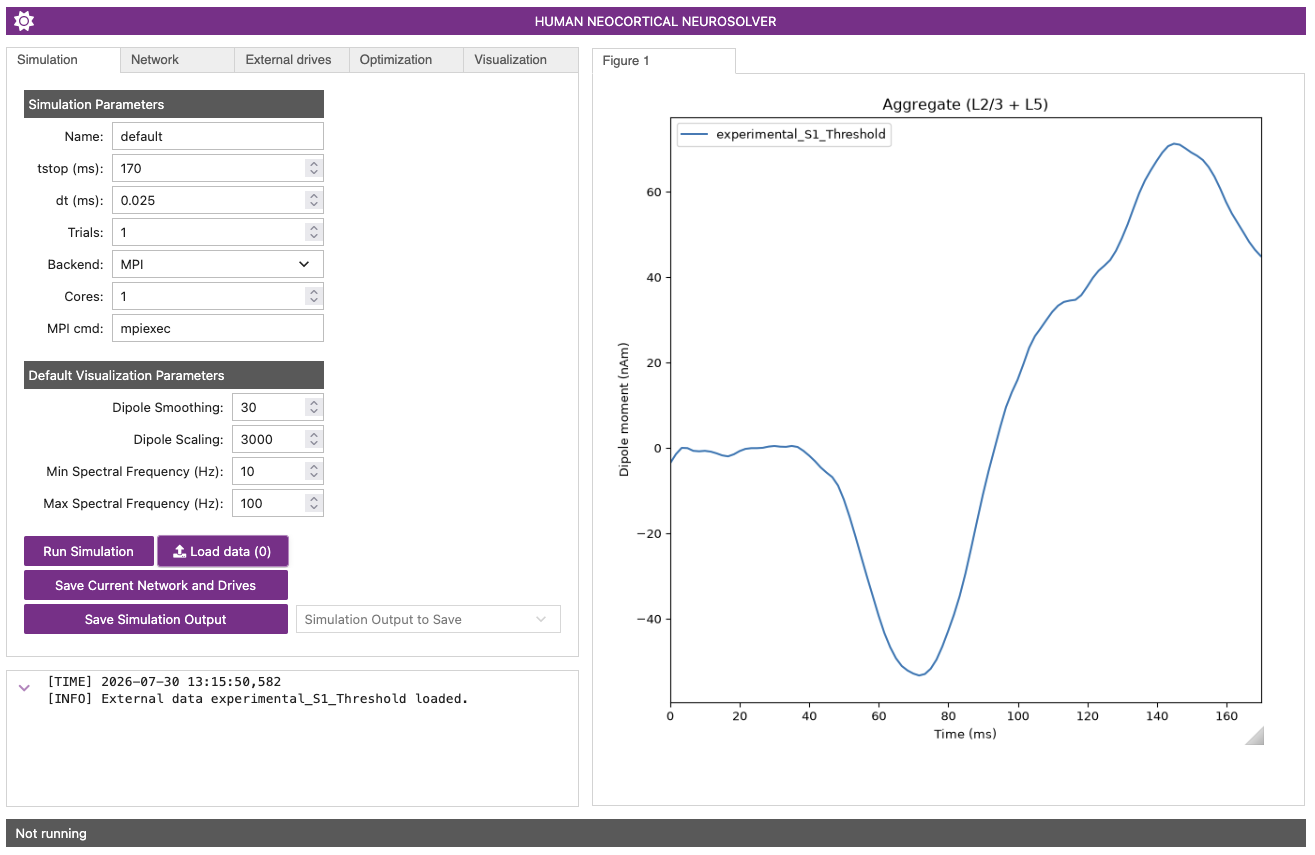Open the Backend MPI dropdown
This screenshot has width=1315, height=855.
(218, 264)
